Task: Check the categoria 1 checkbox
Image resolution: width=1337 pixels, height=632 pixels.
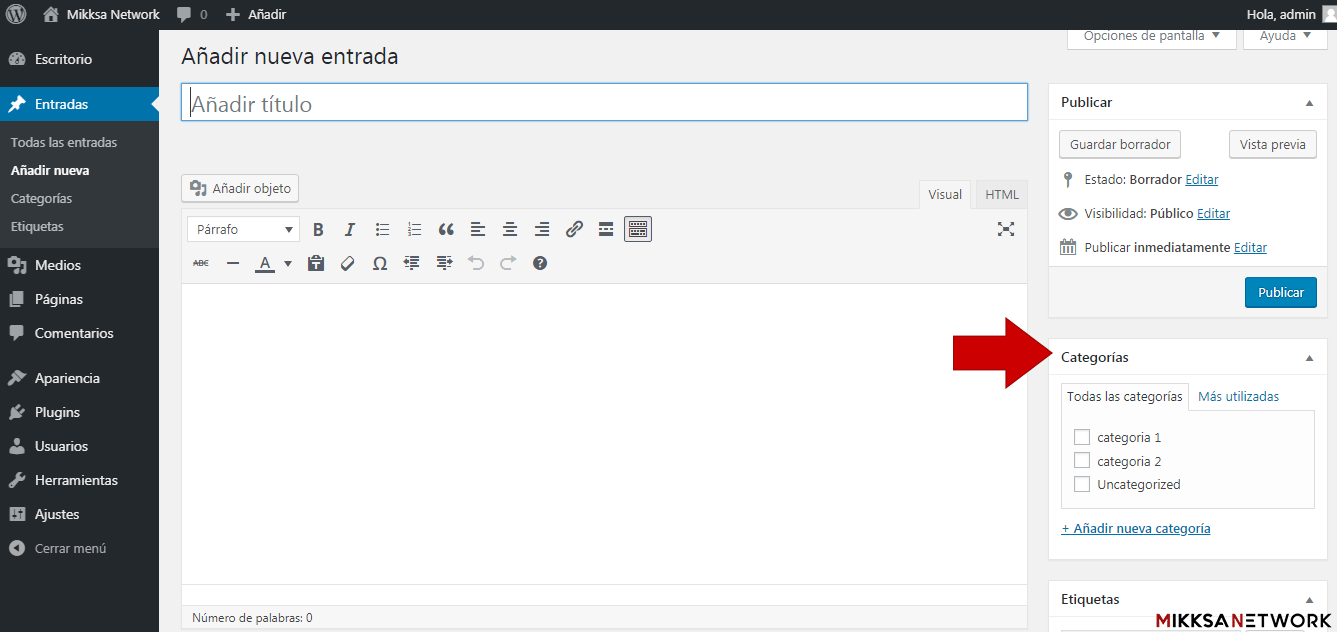Action: pos(1081,437)
